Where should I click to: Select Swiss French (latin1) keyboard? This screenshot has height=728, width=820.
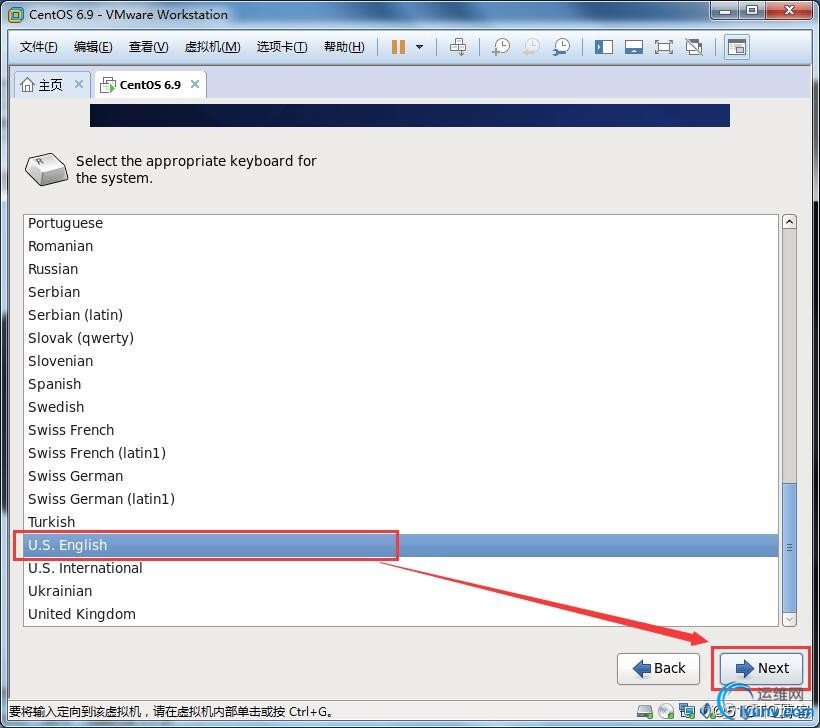pyautogui.click(x=401, y=453)
